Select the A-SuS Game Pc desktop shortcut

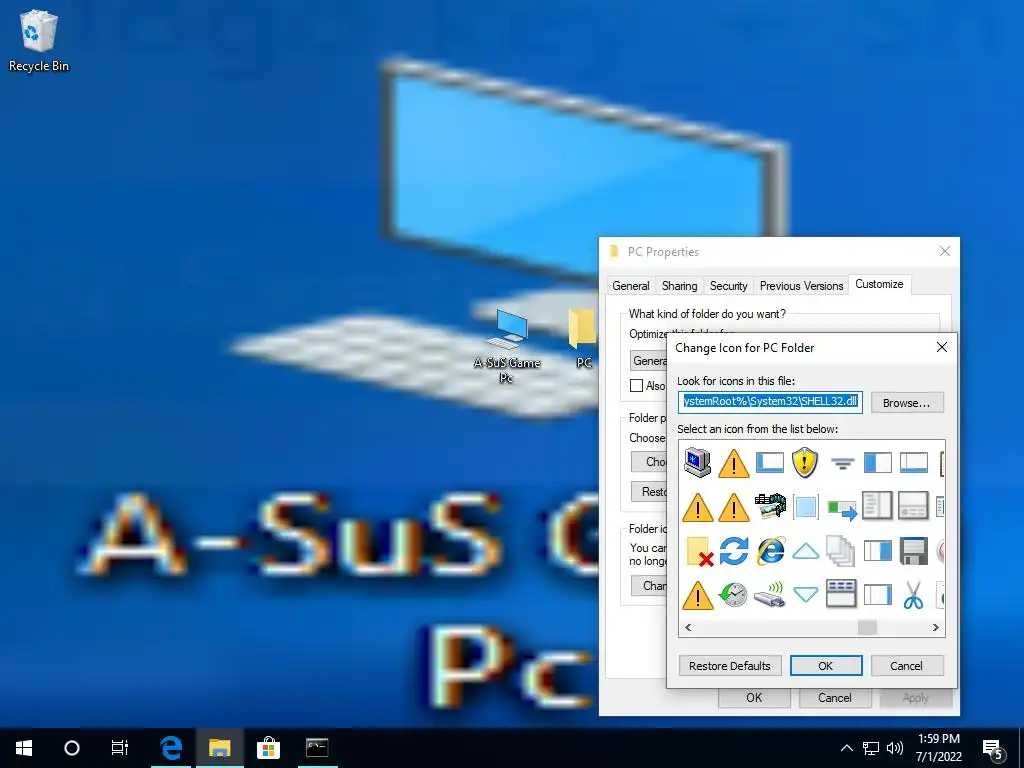507,346
